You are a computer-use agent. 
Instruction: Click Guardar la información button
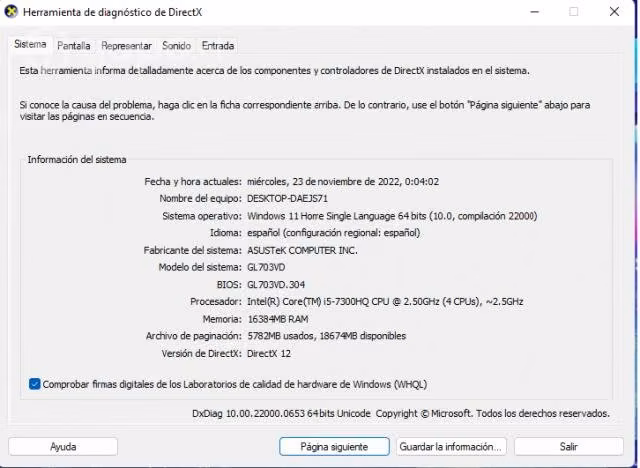click(x=451, y=446)
